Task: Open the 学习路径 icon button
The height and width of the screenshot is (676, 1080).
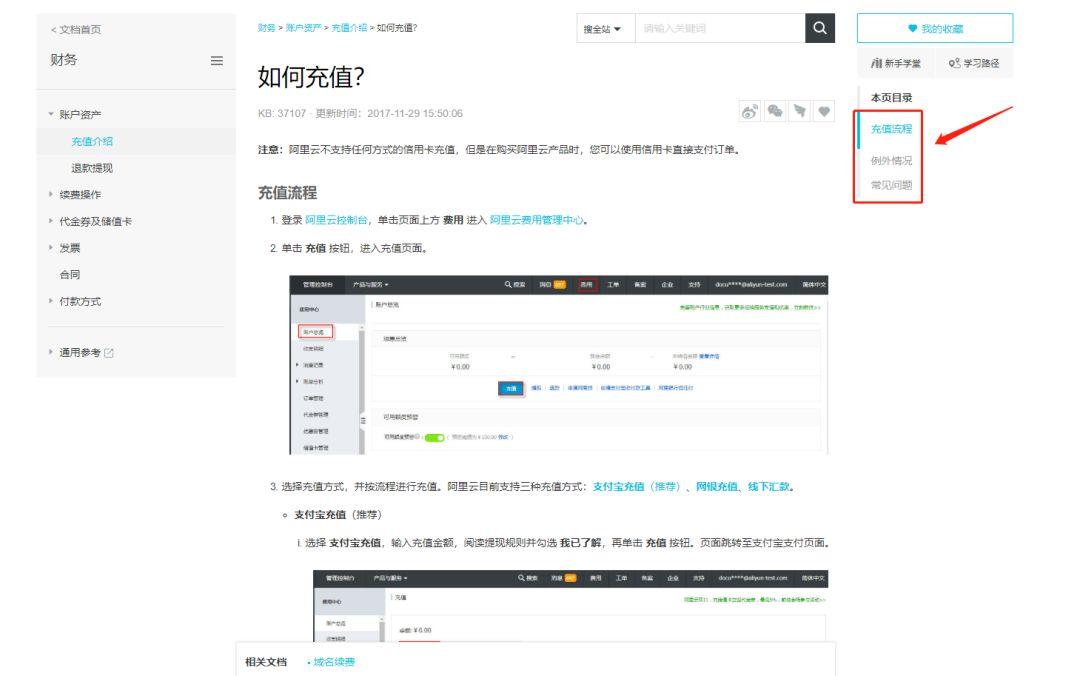Action: pyautogui.click(x=973, y=63)
